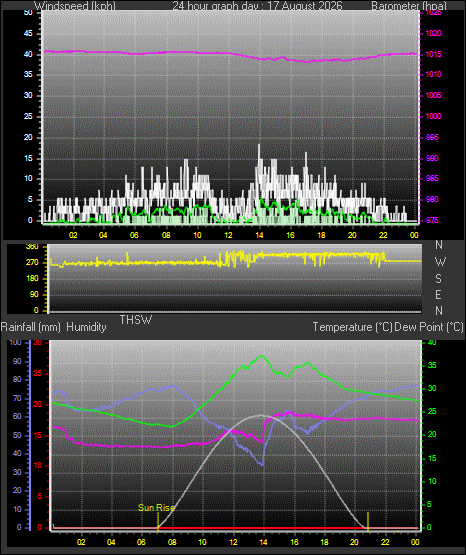Click the E compass direction label
The height and width of the screenshot is (555, 466).
[x=438, y=294]
